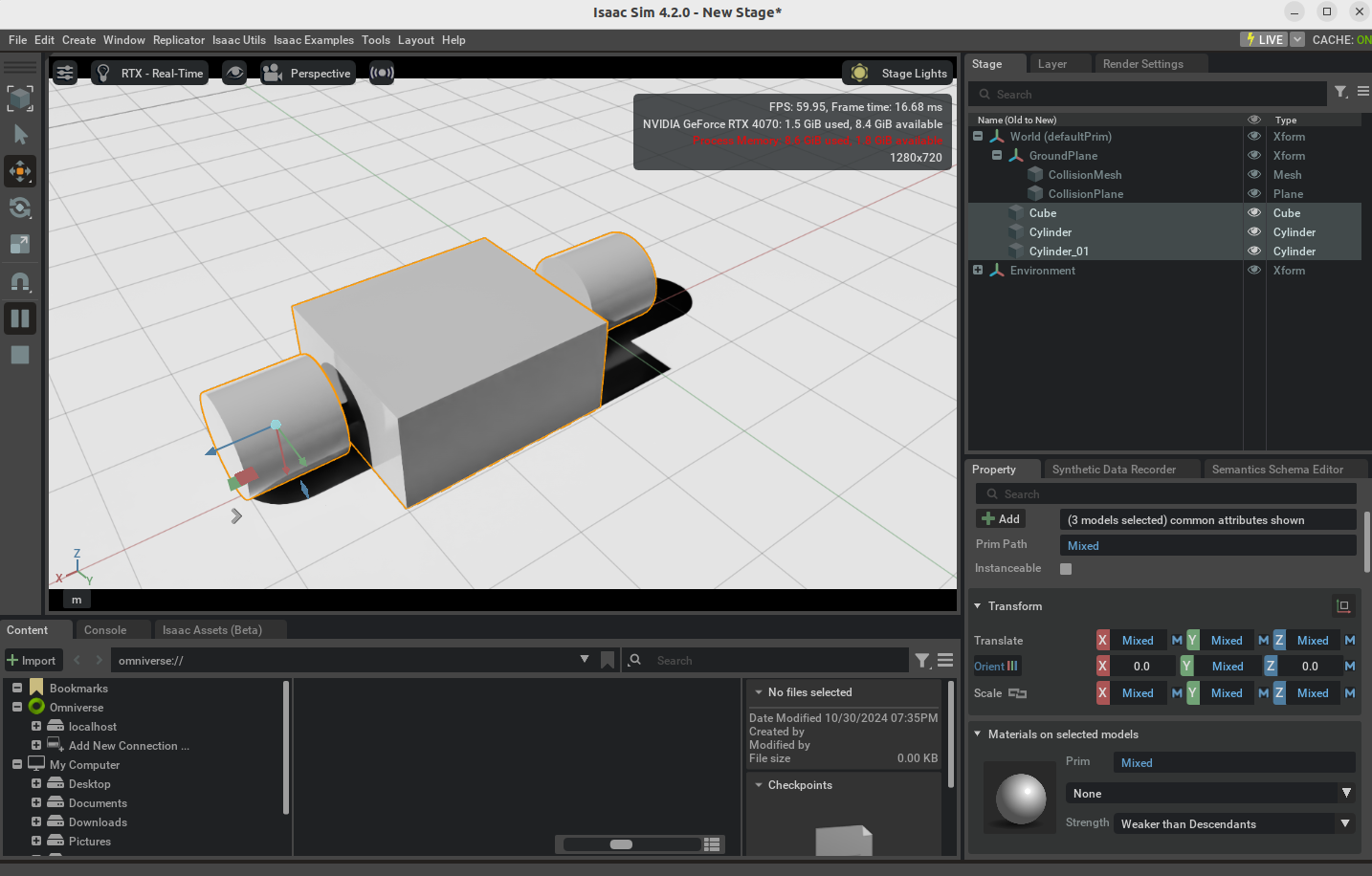Click the LIVE session button

click(x=1264, y=39)
